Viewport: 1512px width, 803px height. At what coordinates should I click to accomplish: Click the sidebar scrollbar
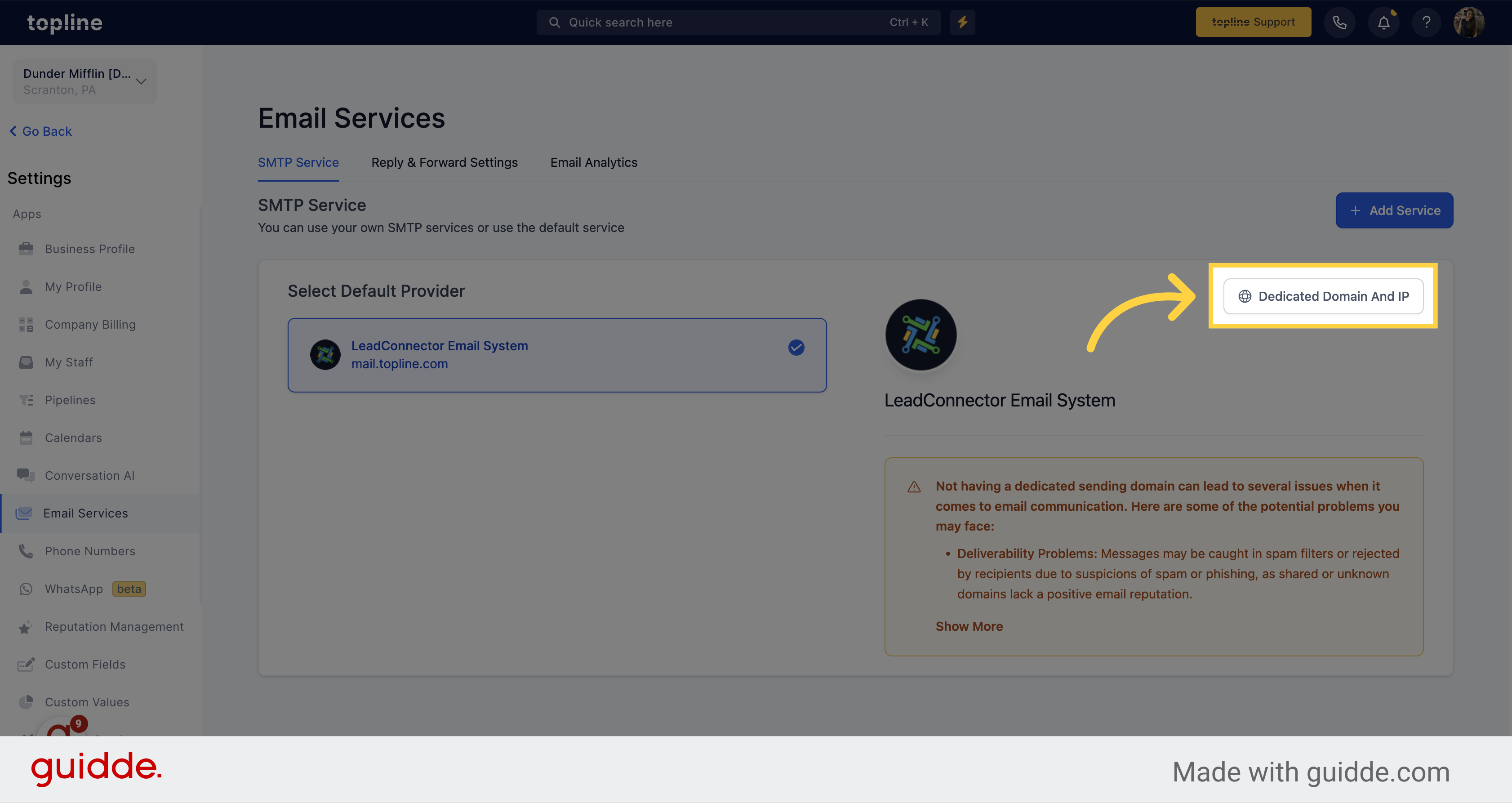(x=201, y=405)
